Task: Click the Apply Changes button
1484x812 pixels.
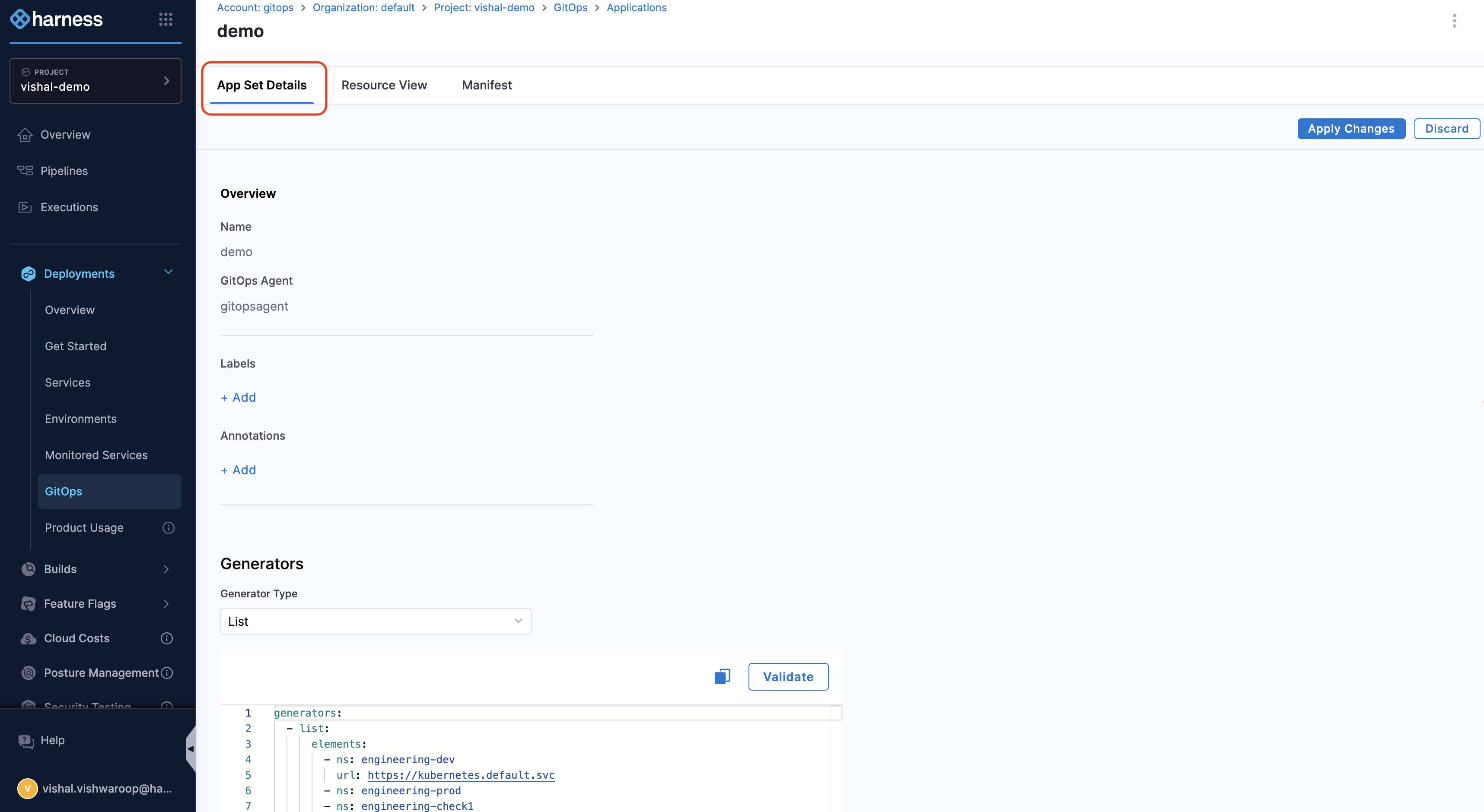Action: (1350, 128)
